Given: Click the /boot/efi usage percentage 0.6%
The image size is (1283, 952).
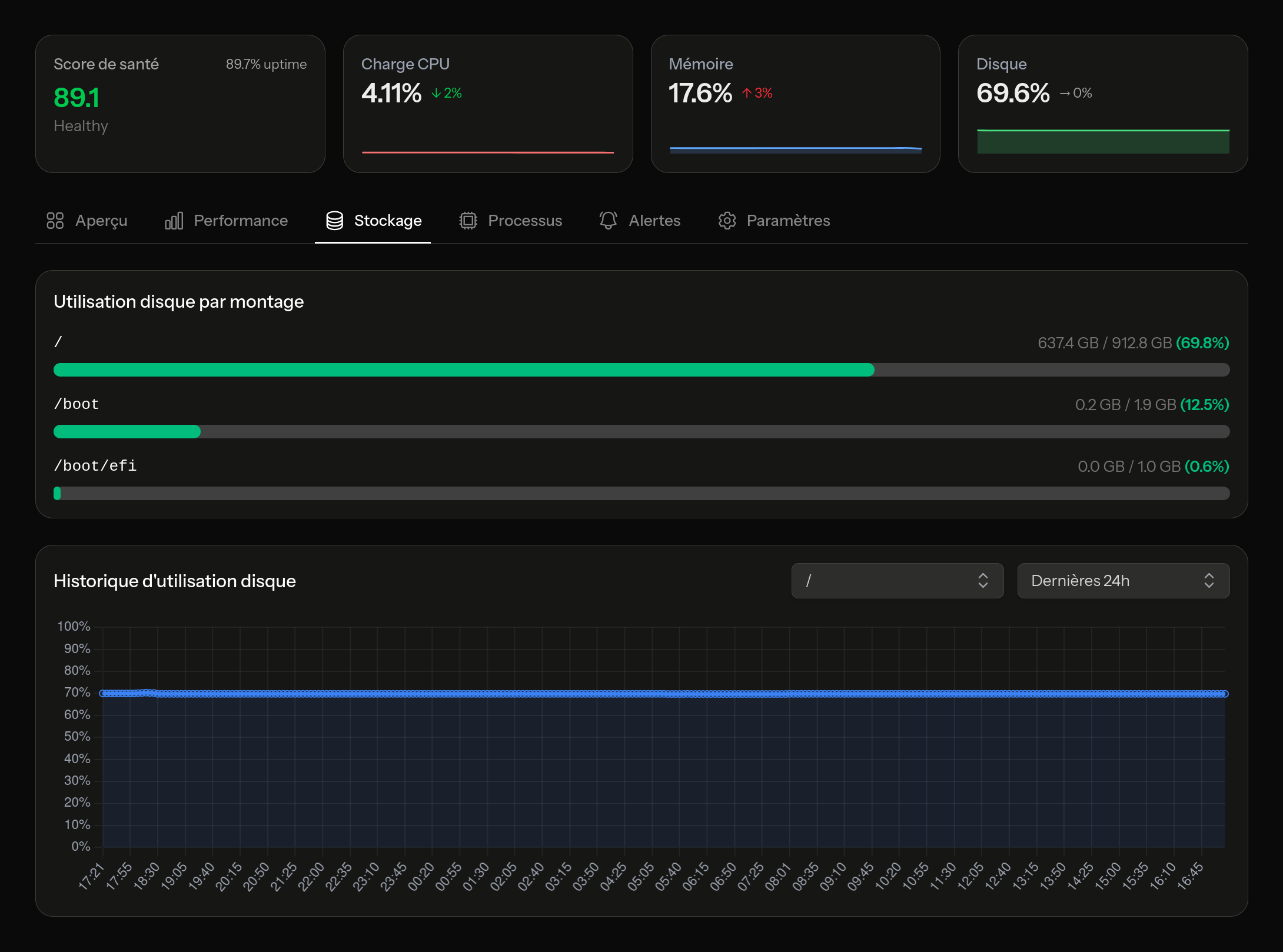Looking at the screenshot, I should pos(1208,466).
